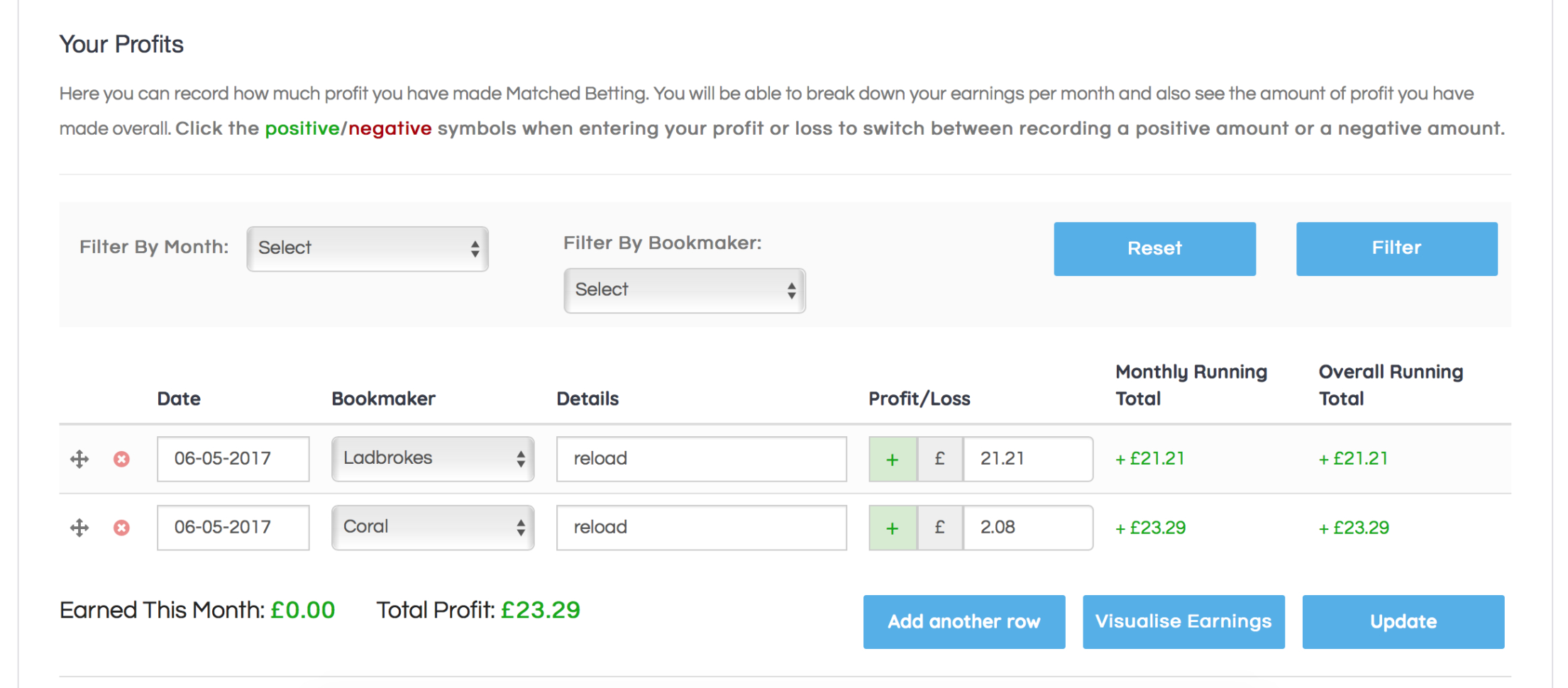The height and width of the screenshot is (688, 1568).
Task: Click Add another row button
Action: tap(964, 622)
